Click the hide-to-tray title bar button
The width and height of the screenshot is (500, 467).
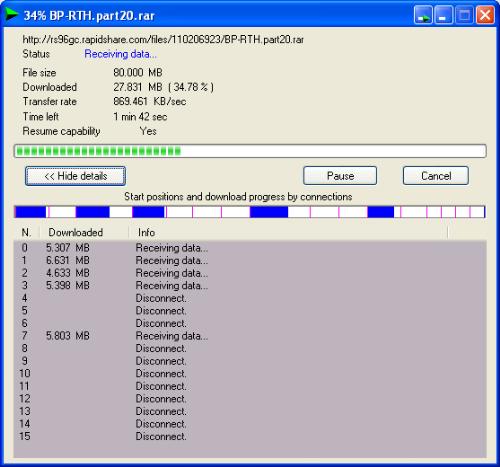click(423, 15)
